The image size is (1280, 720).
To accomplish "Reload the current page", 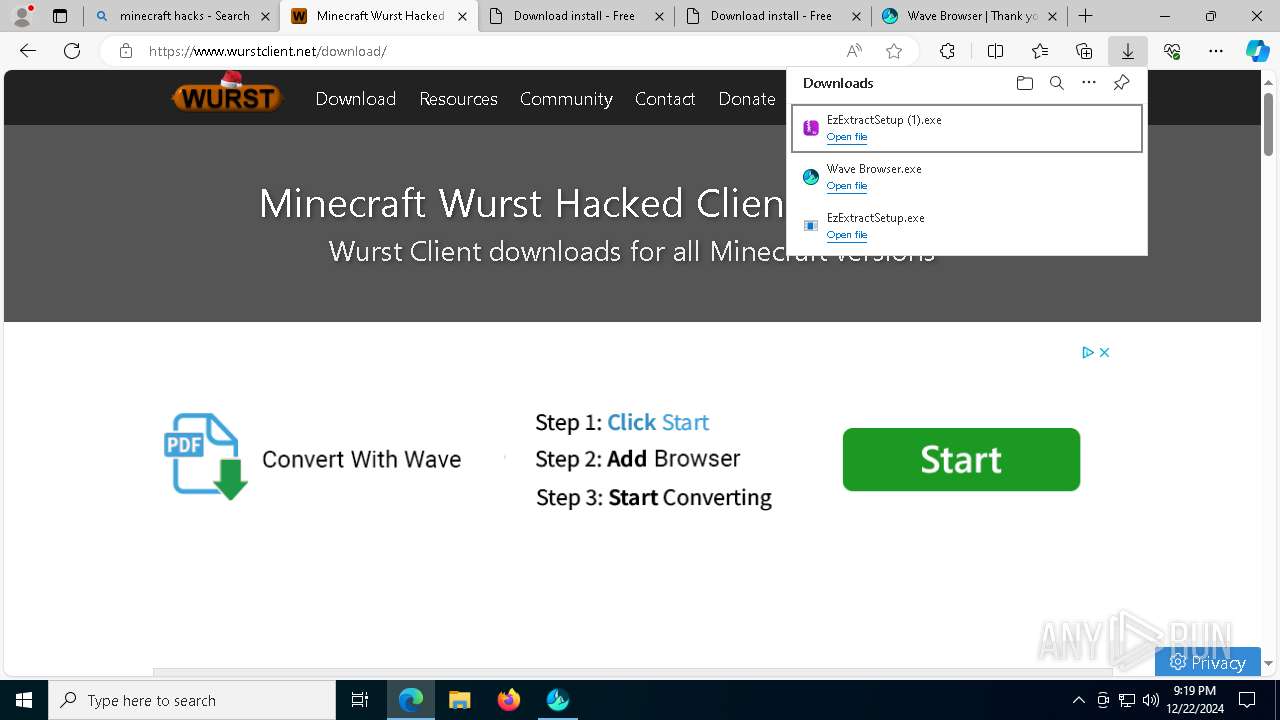I will (72, 51).
